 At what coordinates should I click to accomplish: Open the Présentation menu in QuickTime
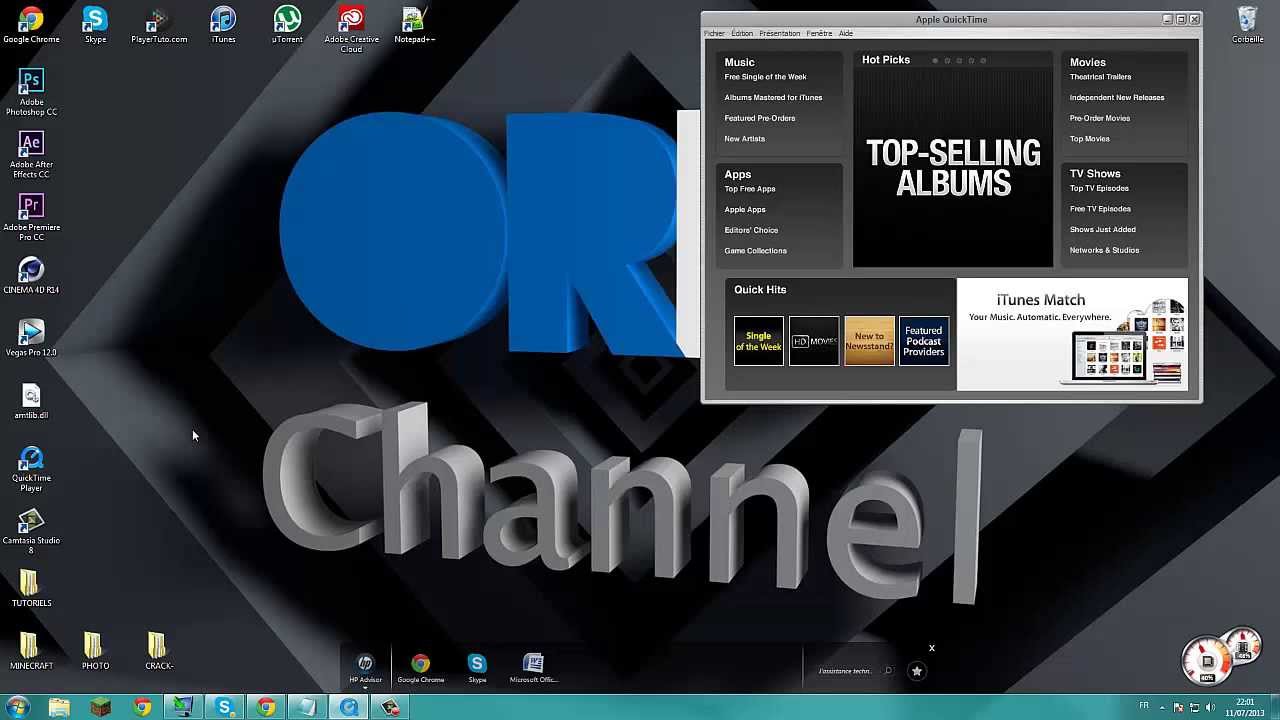tap(779, 33)
